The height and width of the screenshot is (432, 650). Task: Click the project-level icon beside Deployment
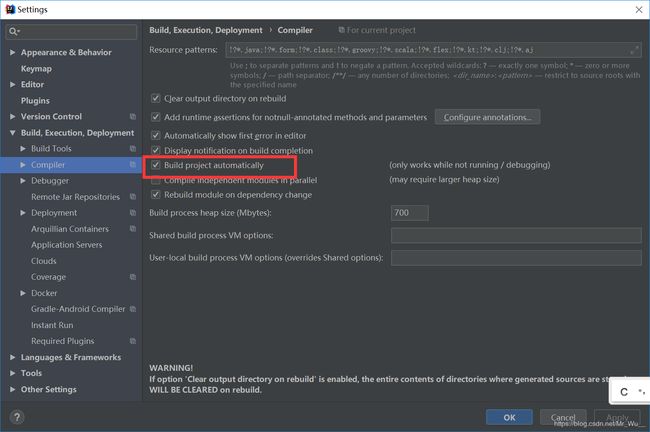[133, 213]
